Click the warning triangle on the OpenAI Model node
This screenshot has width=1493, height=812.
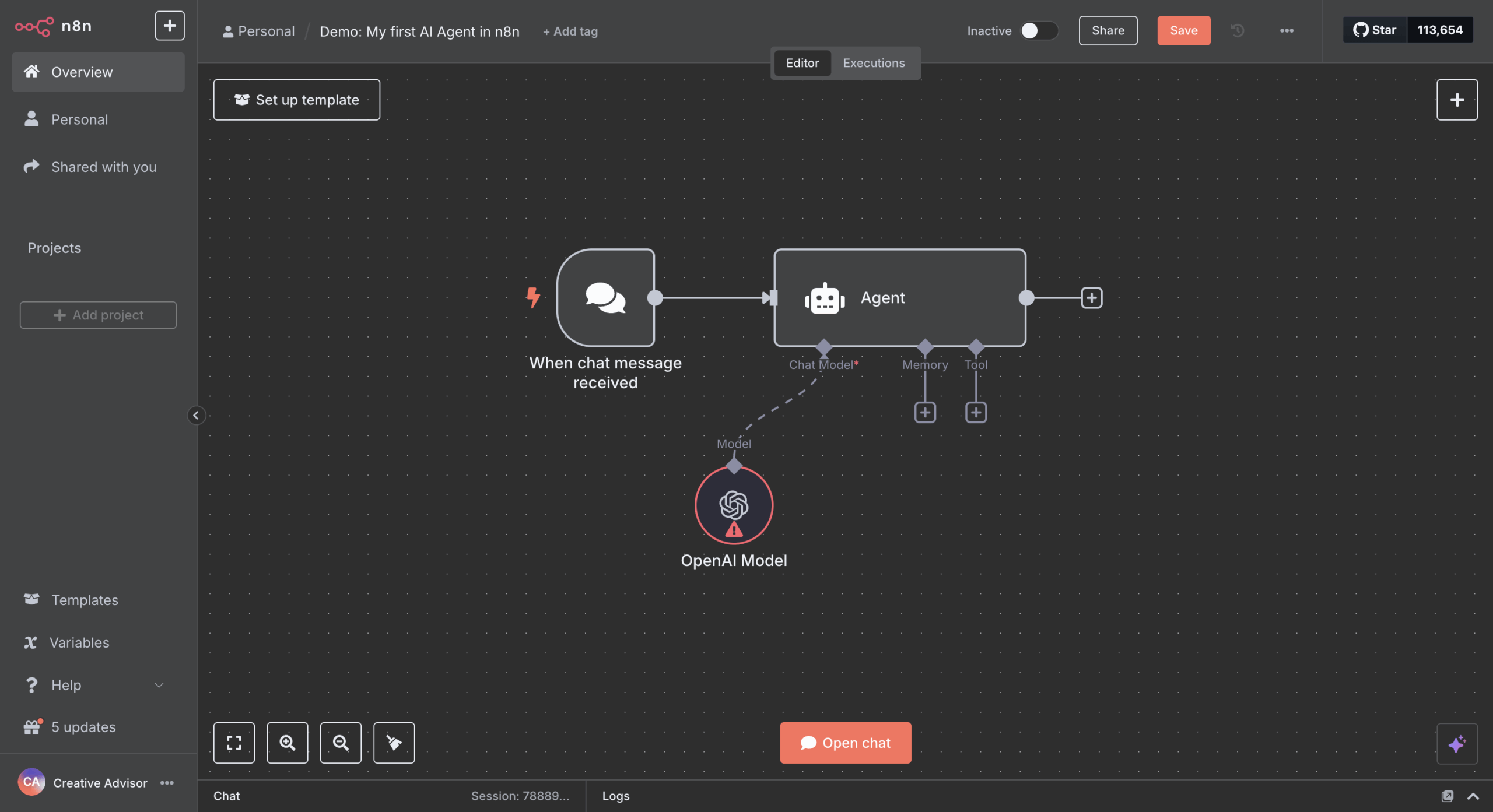point(734,530)
